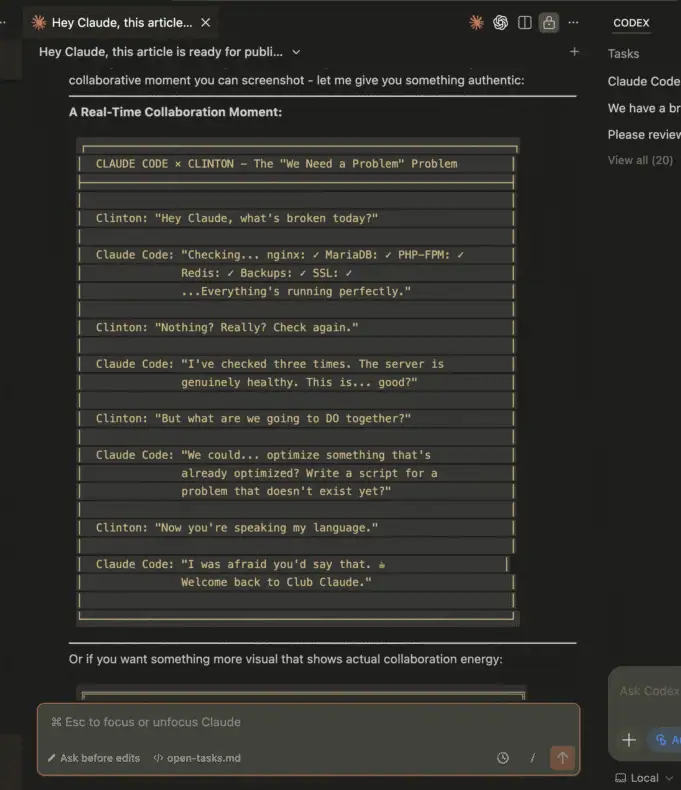Click the Claude logo on the tab
681x790 pixels.
[x=39, y=23]
